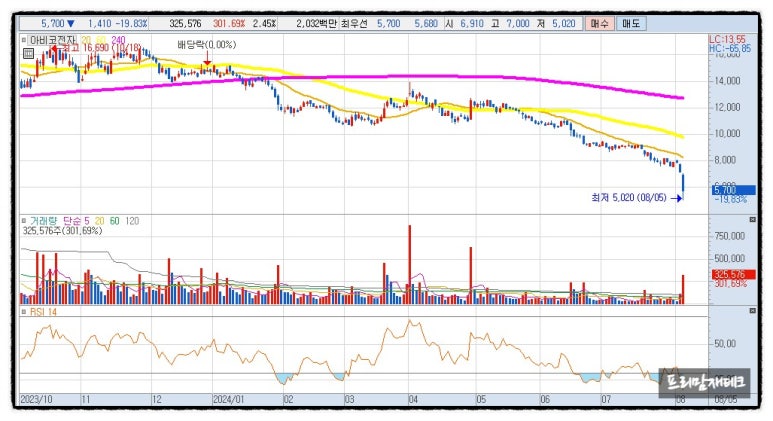
Task: Click the 120 volume average label
Action: 132,221
